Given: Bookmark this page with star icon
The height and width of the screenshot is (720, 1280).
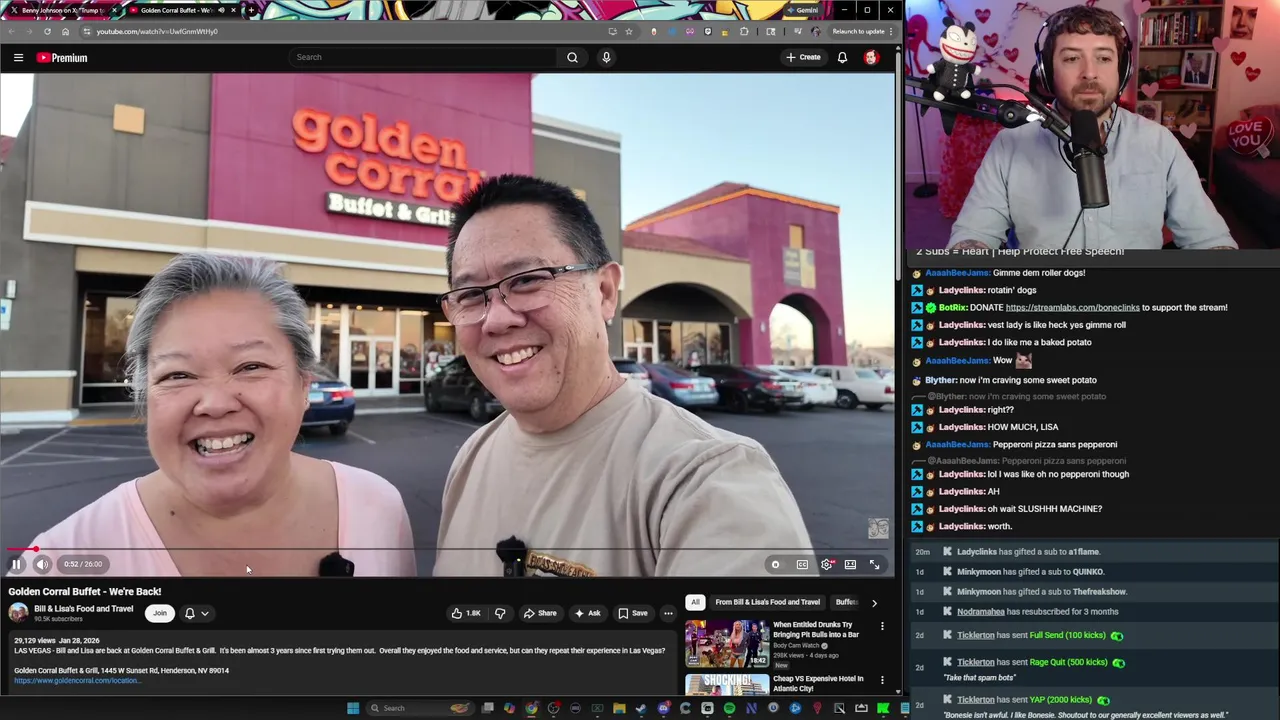Looking at the screenshot, I should [x=629, y=31].
